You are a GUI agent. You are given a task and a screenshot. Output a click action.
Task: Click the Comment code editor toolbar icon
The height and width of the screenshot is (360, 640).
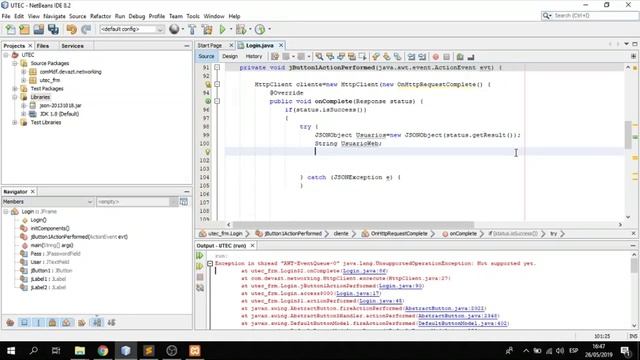tap(460, 57)
